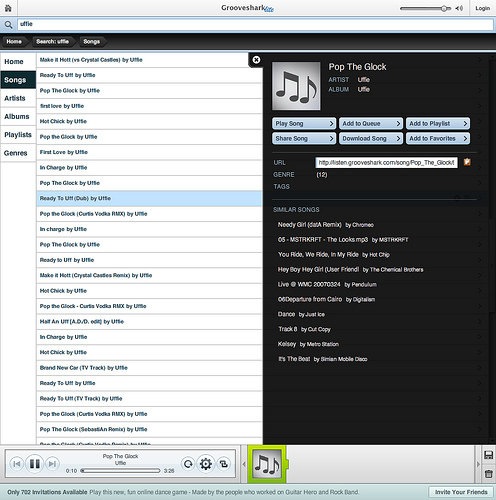Click Add to Playlist button
The height and width of the screenshot is (500, 496).
tap(438, 124)
